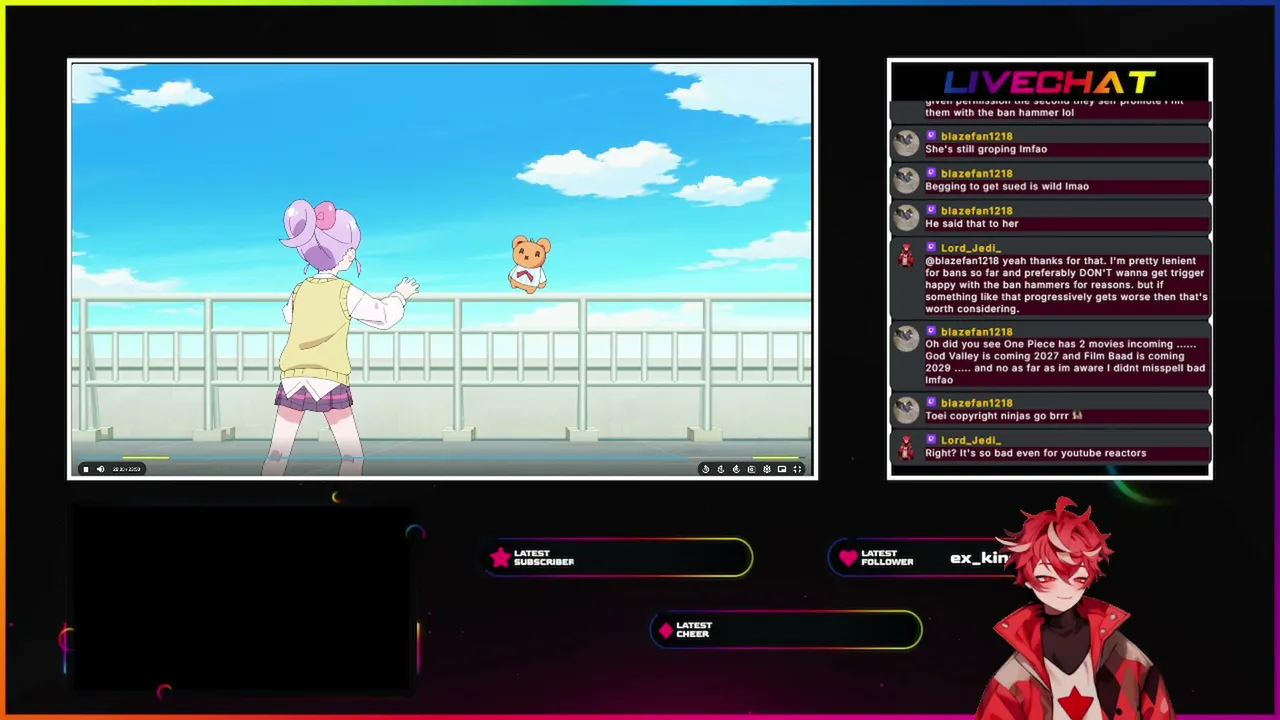Screen dimensions: 1280x720
Task: Seek on the video progress bar
Action: 441,459
